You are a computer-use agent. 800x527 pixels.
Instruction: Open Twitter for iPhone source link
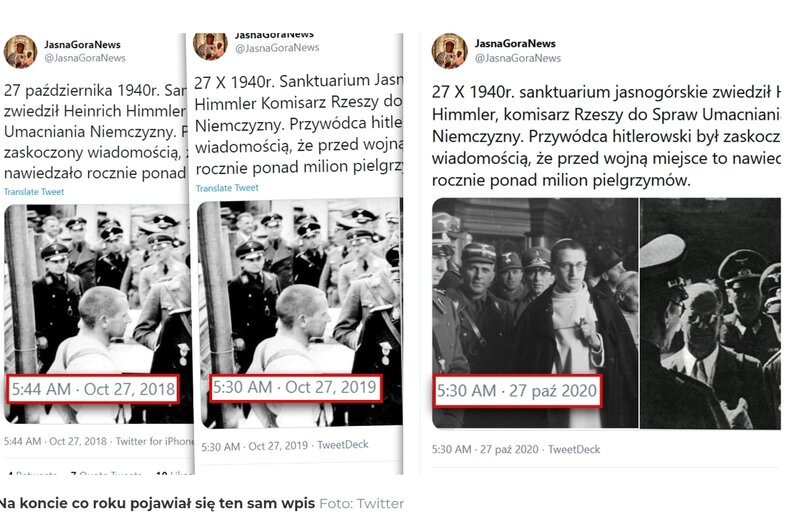(x=155, y=441)
